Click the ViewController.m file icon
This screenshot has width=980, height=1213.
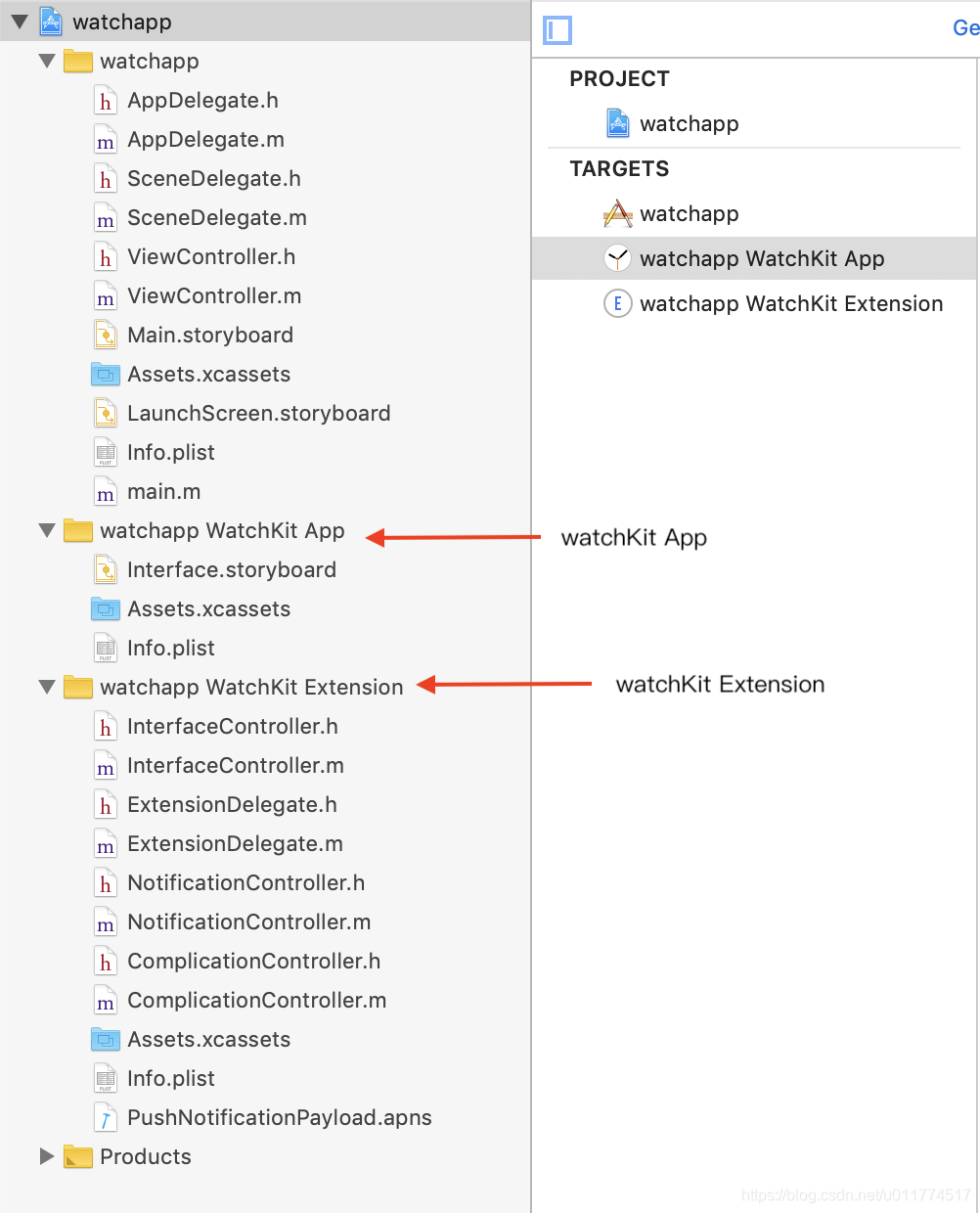(x=106, y=295)
